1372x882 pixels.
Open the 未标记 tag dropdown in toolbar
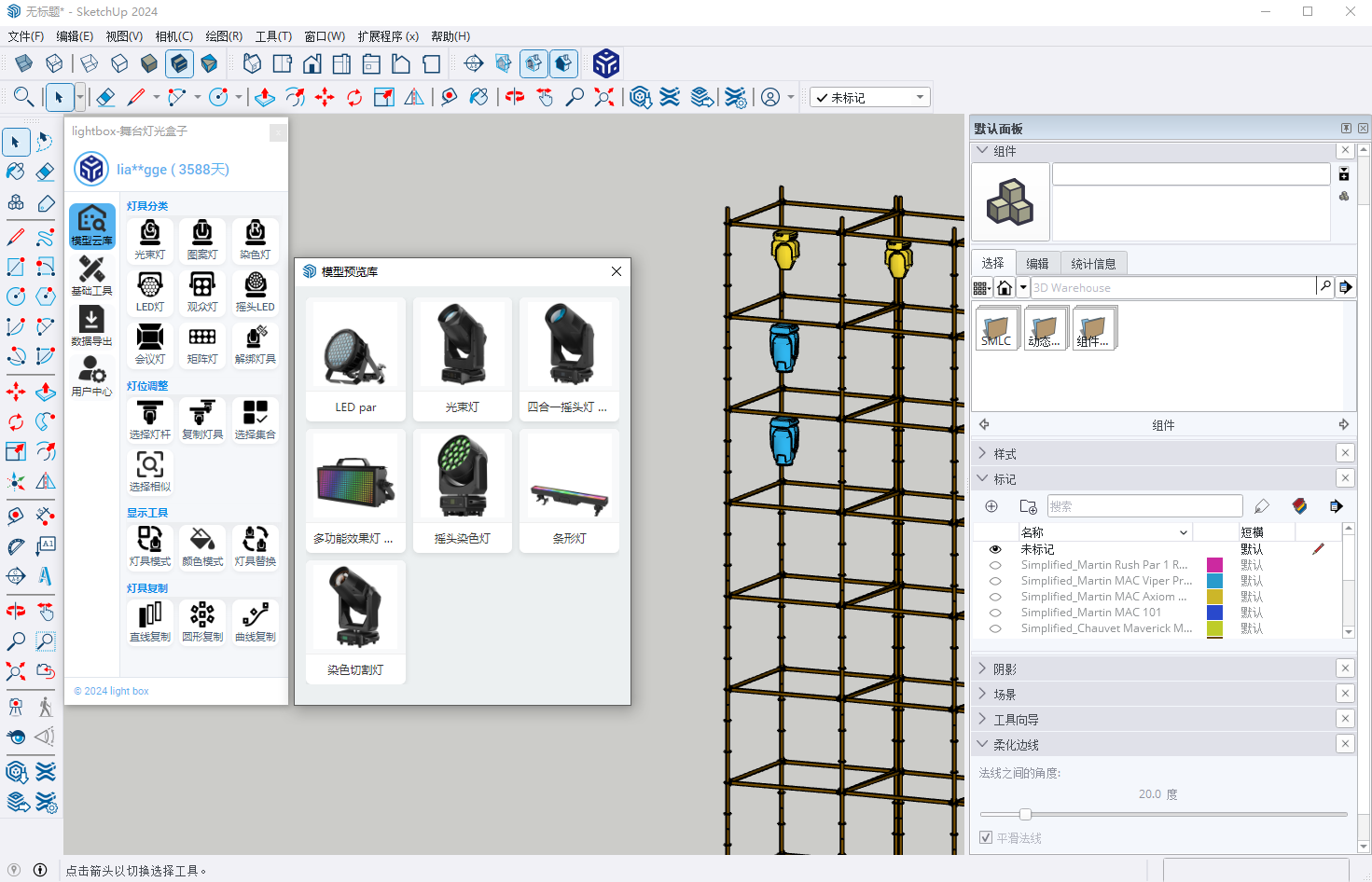tap(920, 97)
